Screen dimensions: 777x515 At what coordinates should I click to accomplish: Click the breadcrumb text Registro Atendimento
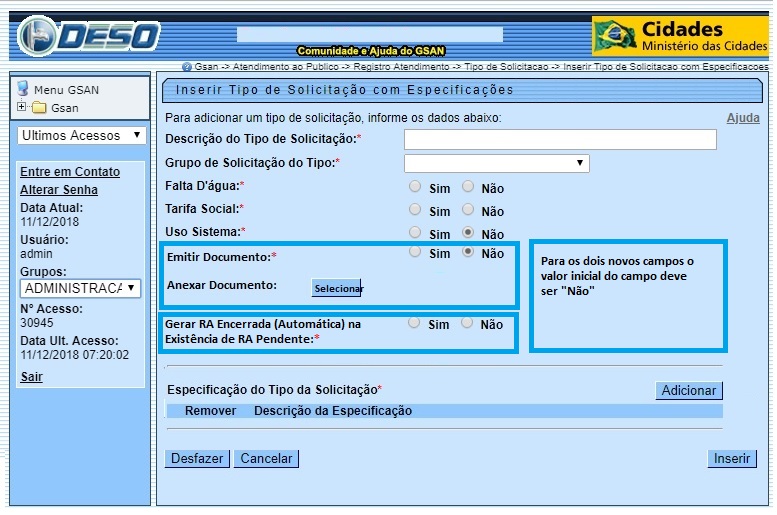tap(401, 66)
